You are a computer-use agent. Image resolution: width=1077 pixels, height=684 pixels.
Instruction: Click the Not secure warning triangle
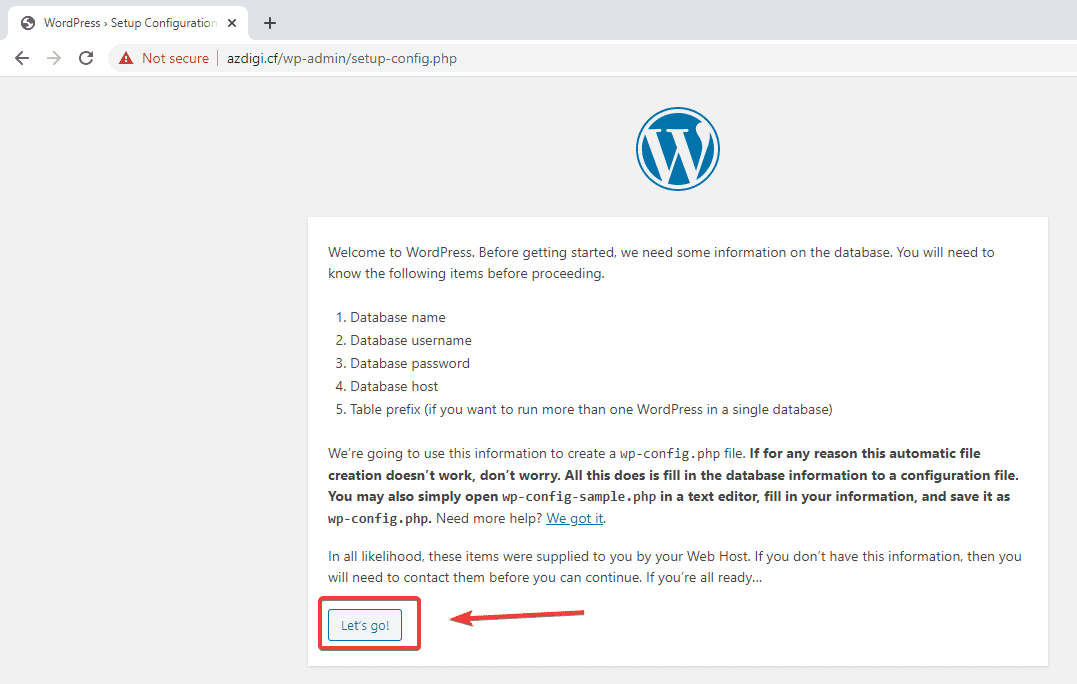click(126, 58)
